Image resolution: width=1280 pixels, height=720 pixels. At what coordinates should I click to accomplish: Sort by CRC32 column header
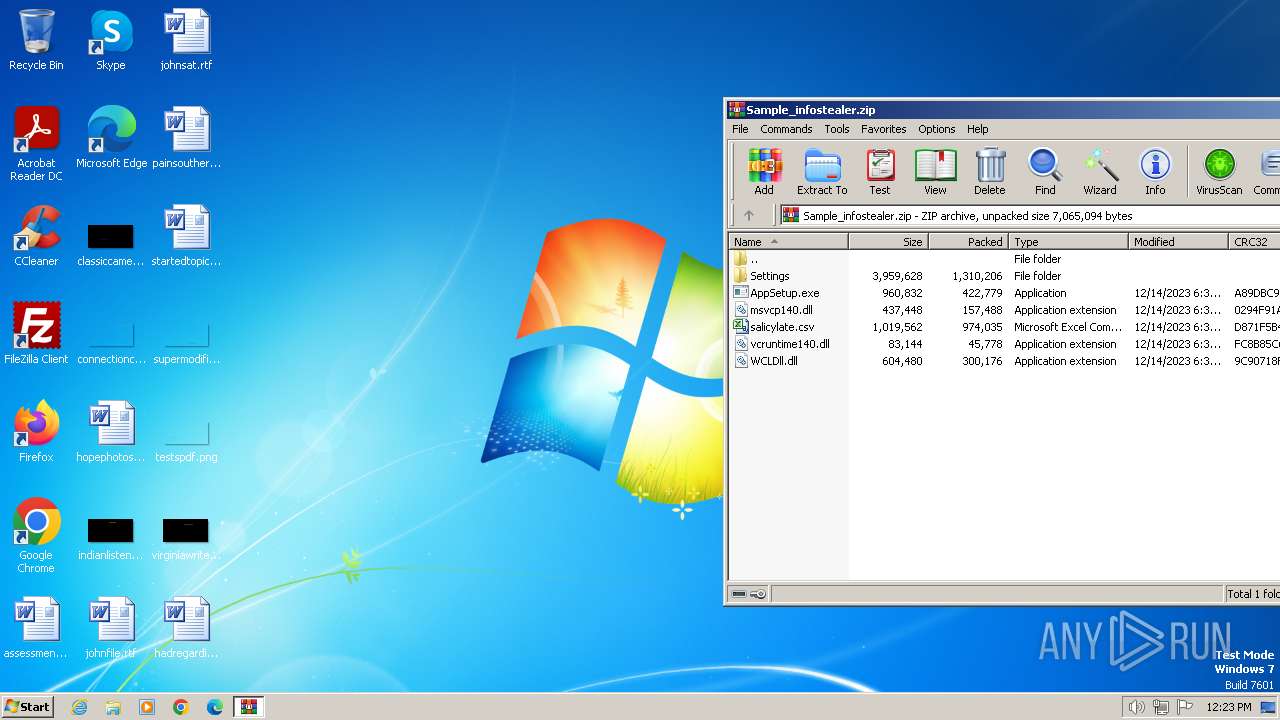tap(1254, 242)
